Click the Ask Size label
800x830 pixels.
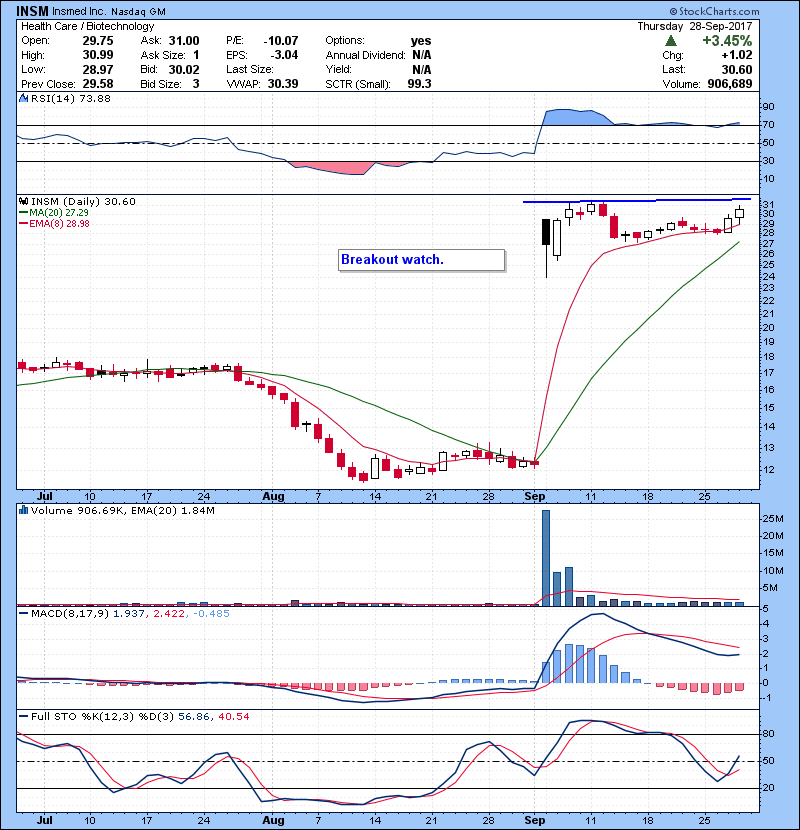[163, 55]
